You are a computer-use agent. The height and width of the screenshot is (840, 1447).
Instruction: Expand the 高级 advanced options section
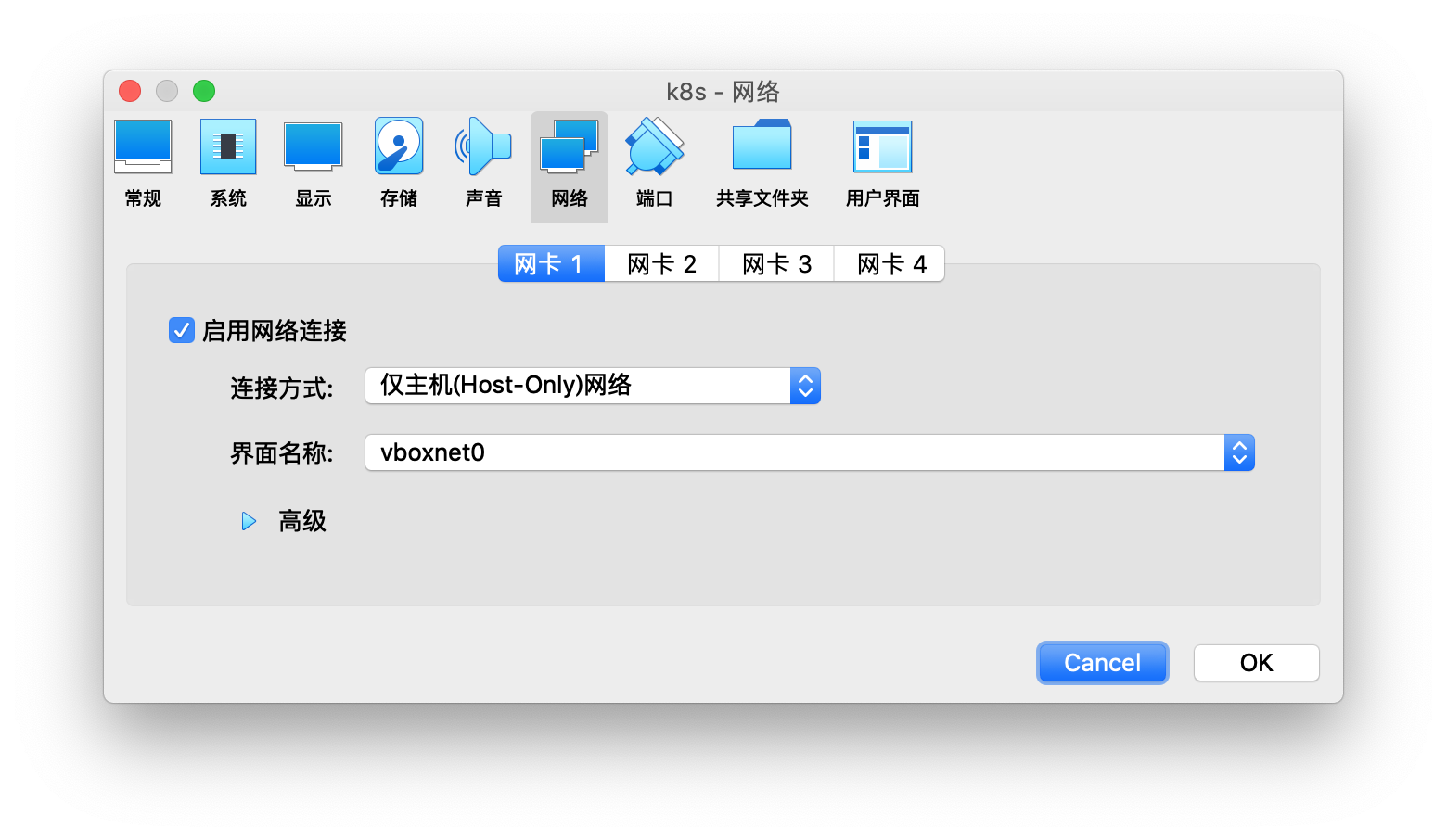[248, 521]
